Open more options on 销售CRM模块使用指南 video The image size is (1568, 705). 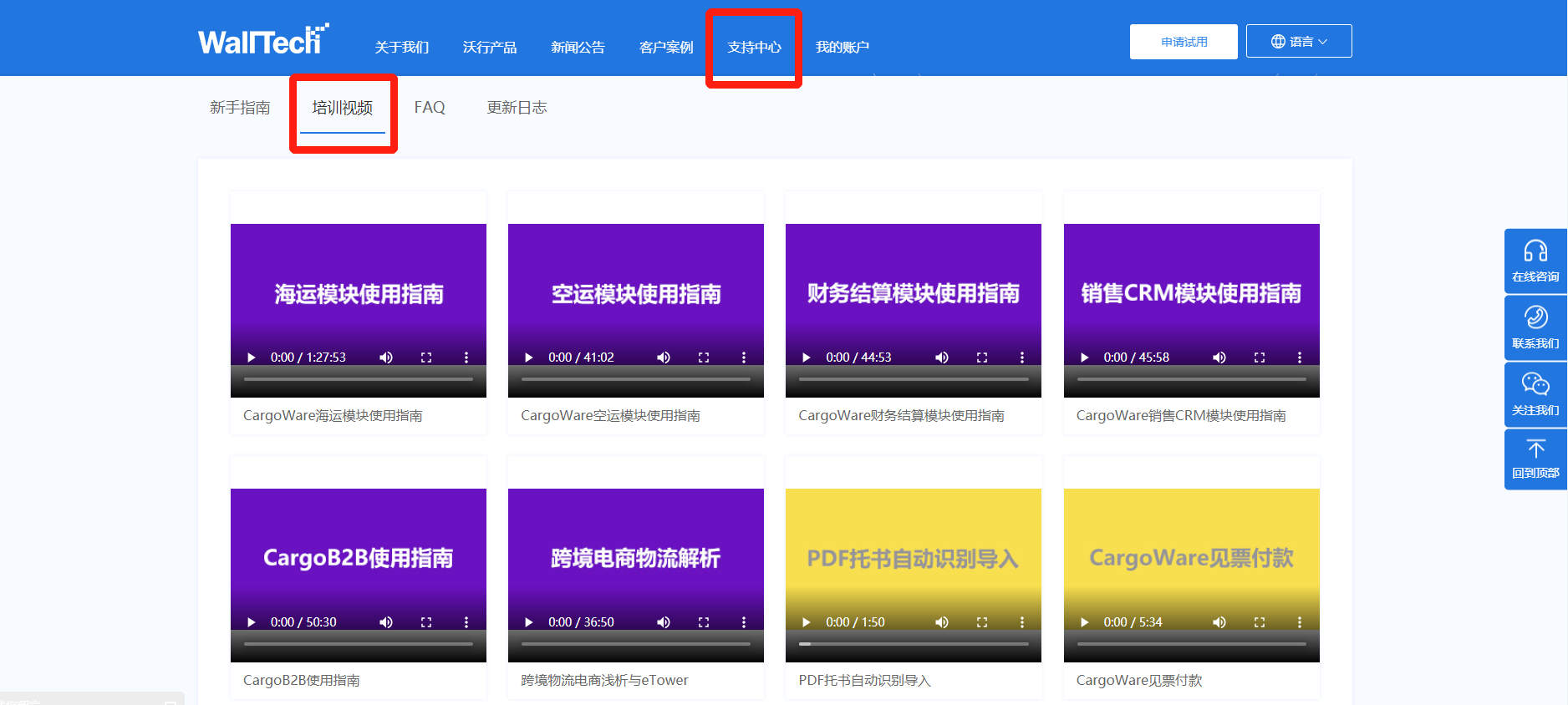(1299, 358)
